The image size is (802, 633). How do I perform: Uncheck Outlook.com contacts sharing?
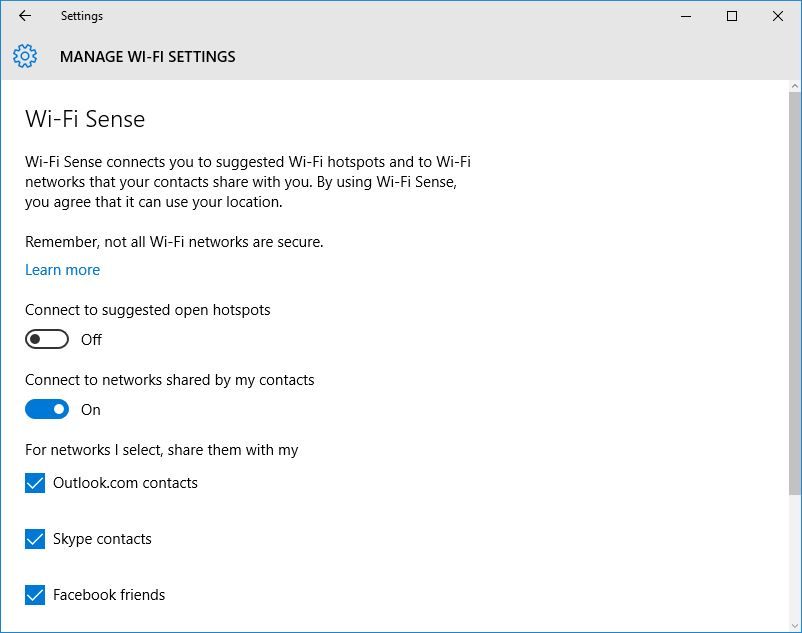point(34,483)
